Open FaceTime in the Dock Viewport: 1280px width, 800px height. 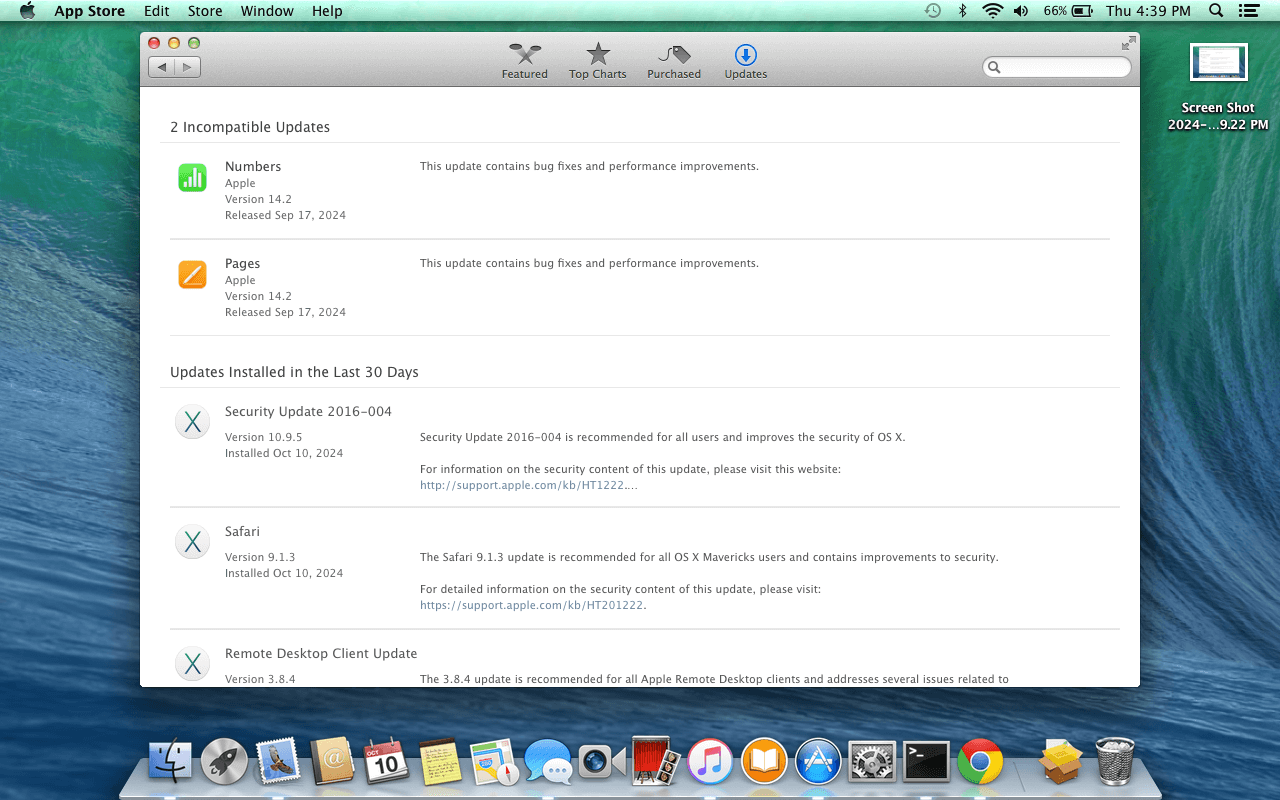point(602,762)
